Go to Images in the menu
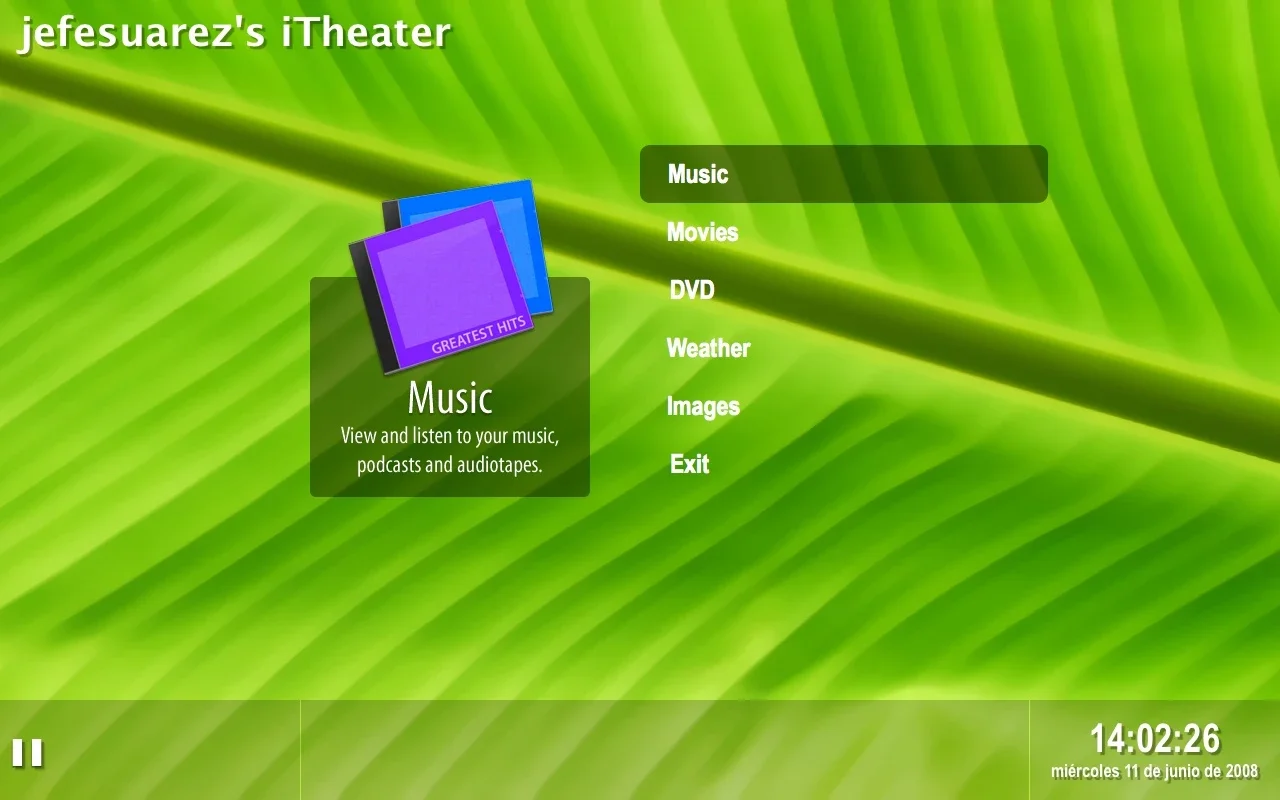 (703, 407)
